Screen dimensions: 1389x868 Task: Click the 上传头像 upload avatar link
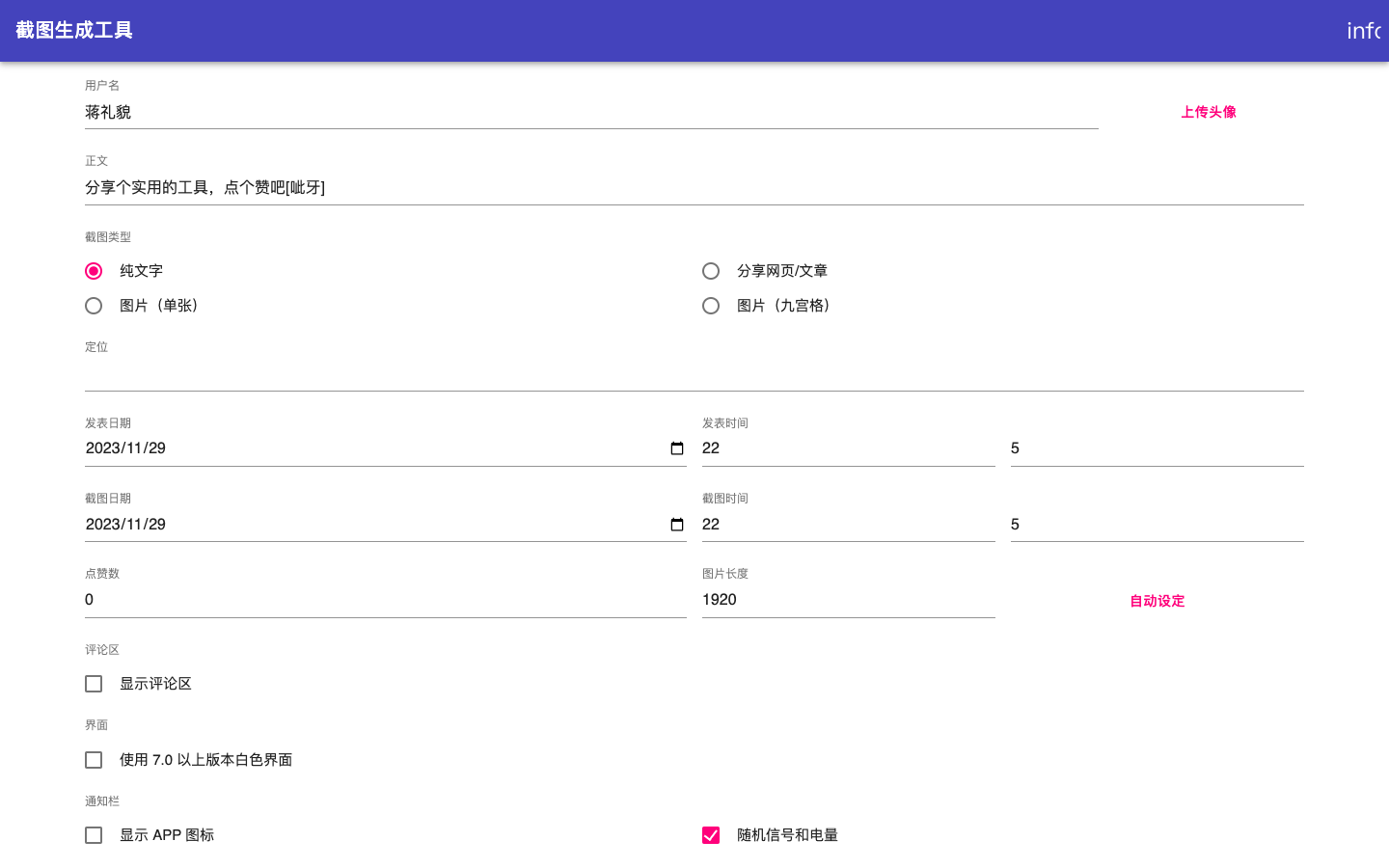click(x=1208, y=112)
